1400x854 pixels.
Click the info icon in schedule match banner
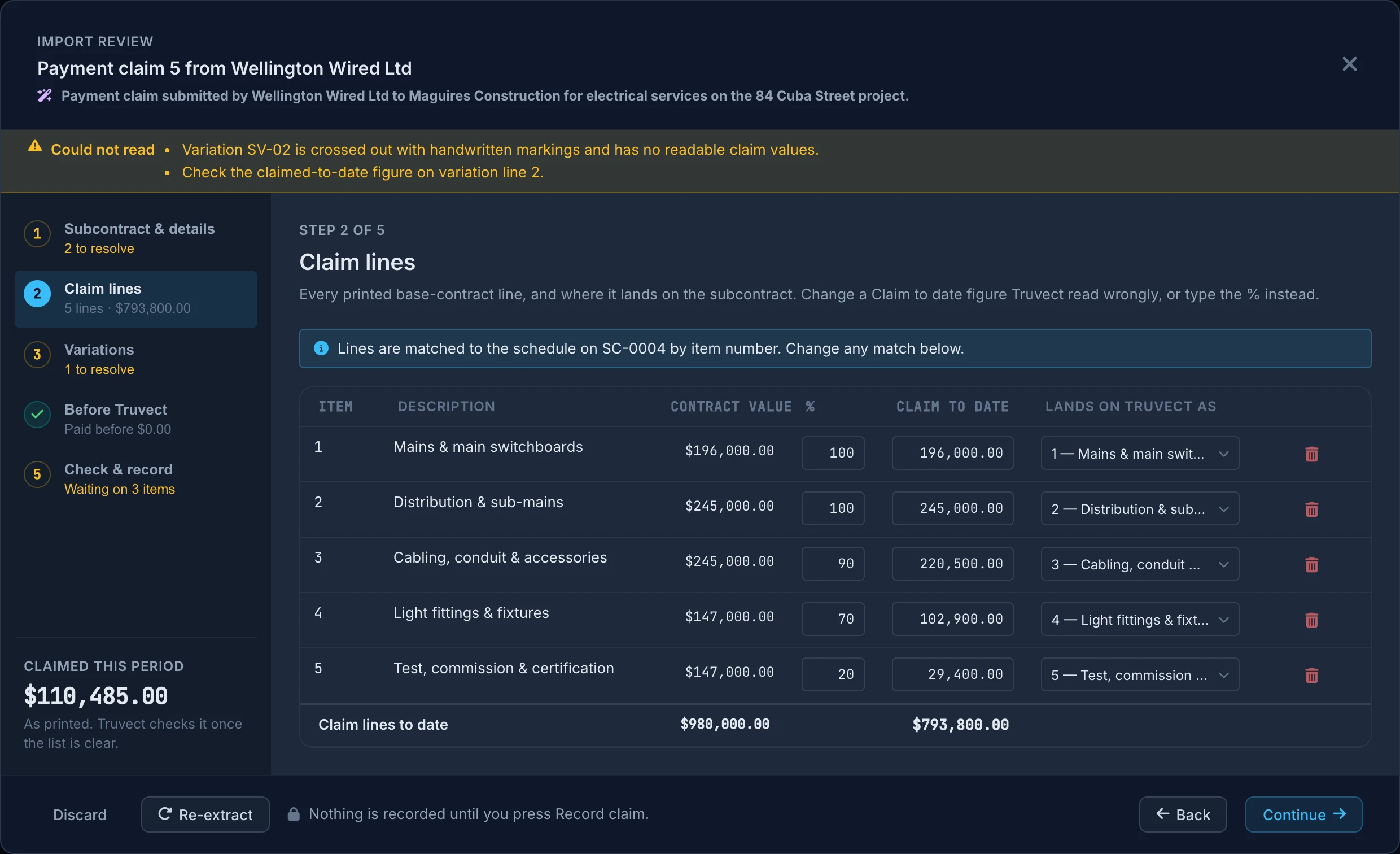(321, 348)
